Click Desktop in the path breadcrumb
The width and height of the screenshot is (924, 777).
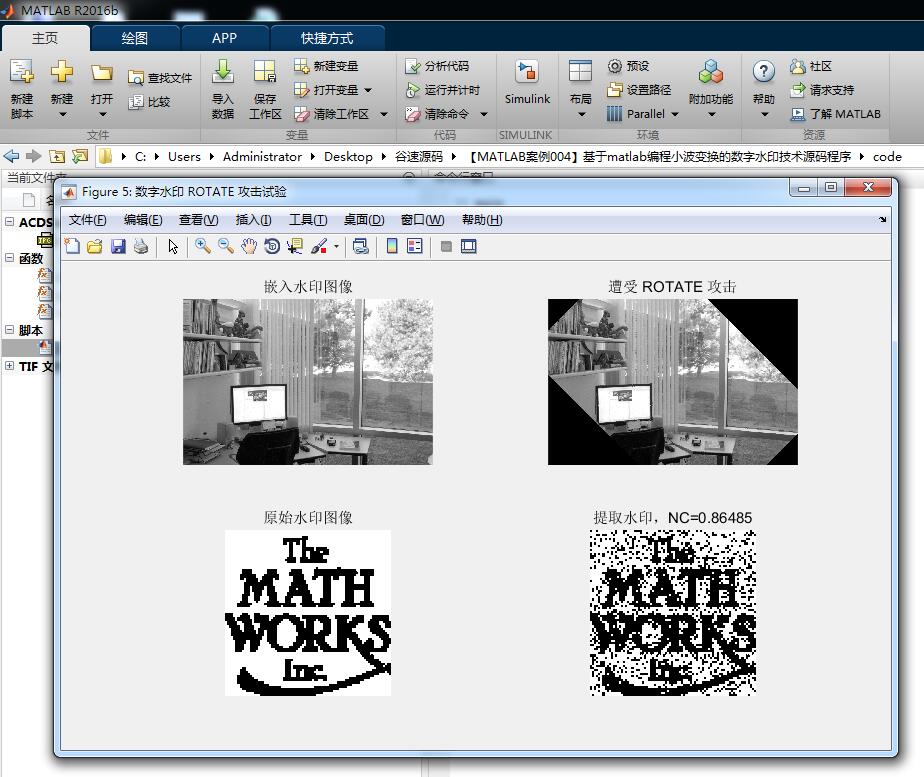pos(348,157)
